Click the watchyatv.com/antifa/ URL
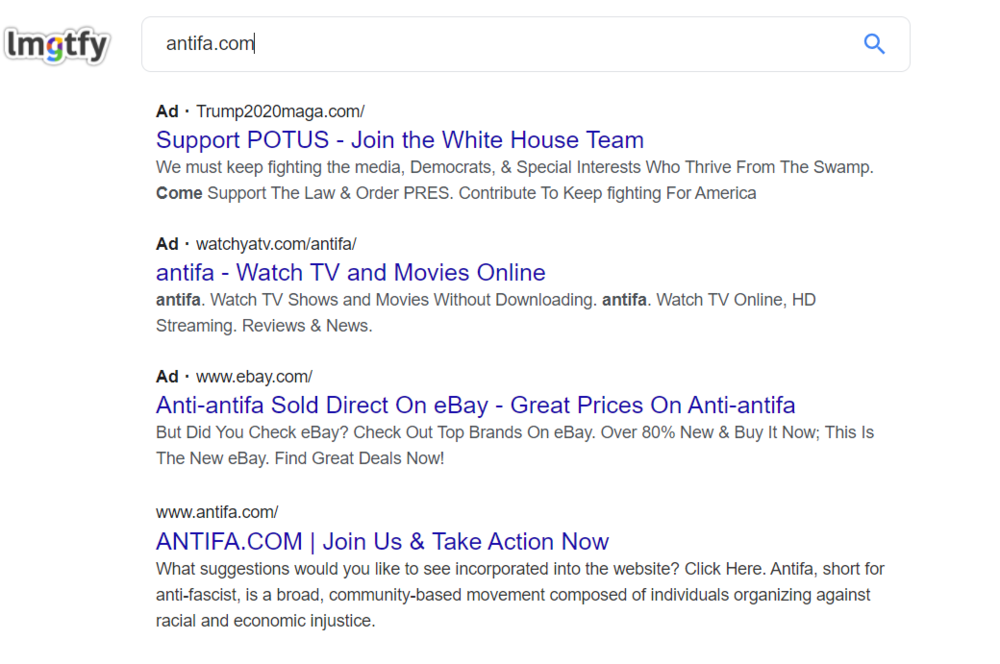Screen dimensions: 1000x664 [276, 244]
